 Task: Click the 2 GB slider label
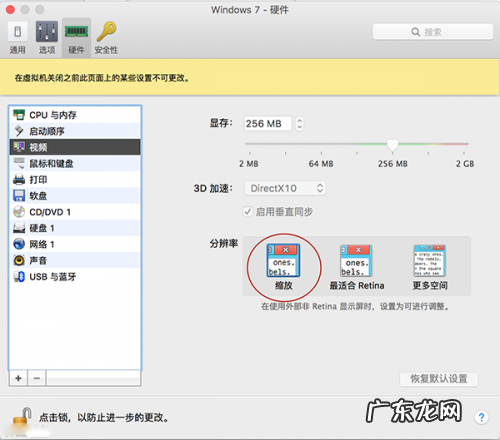(x=465, y=164)
